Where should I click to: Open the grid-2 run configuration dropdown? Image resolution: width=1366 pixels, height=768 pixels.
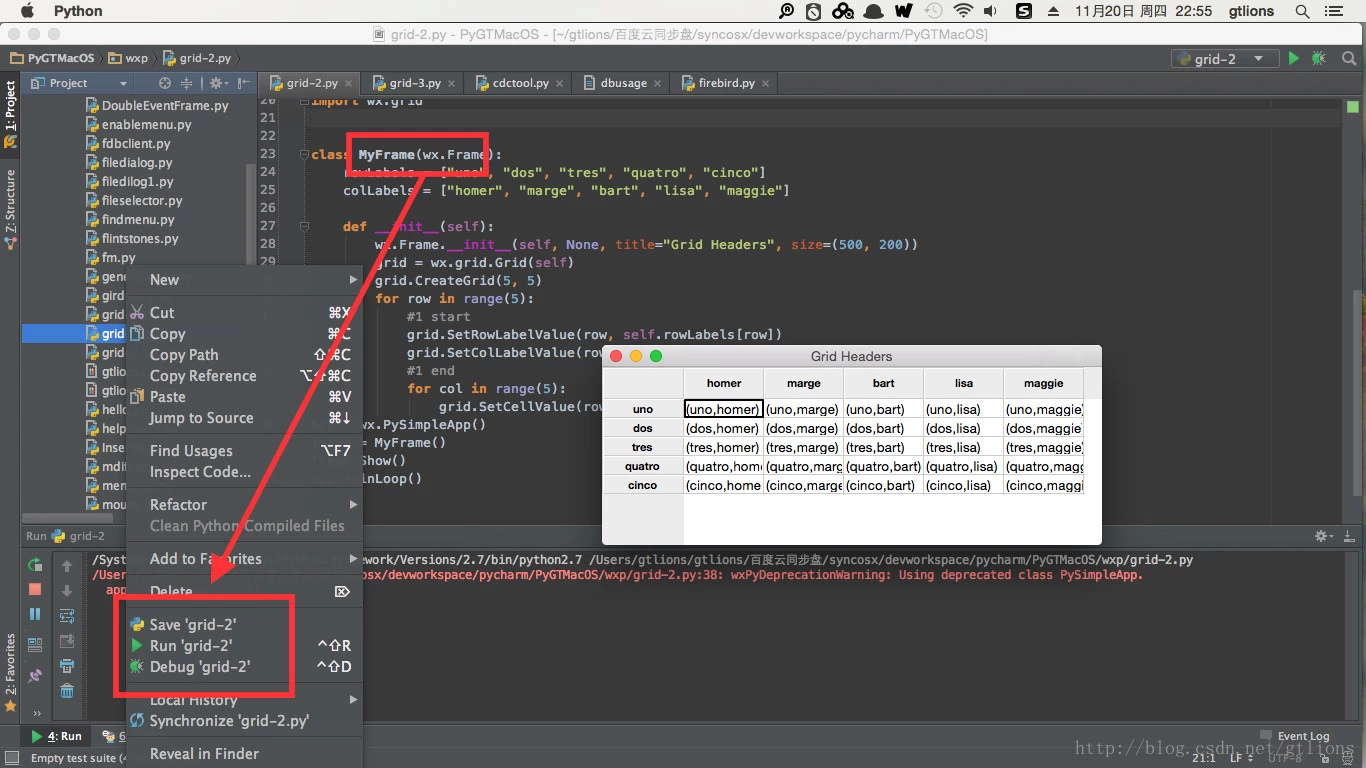click(1224, 59)
